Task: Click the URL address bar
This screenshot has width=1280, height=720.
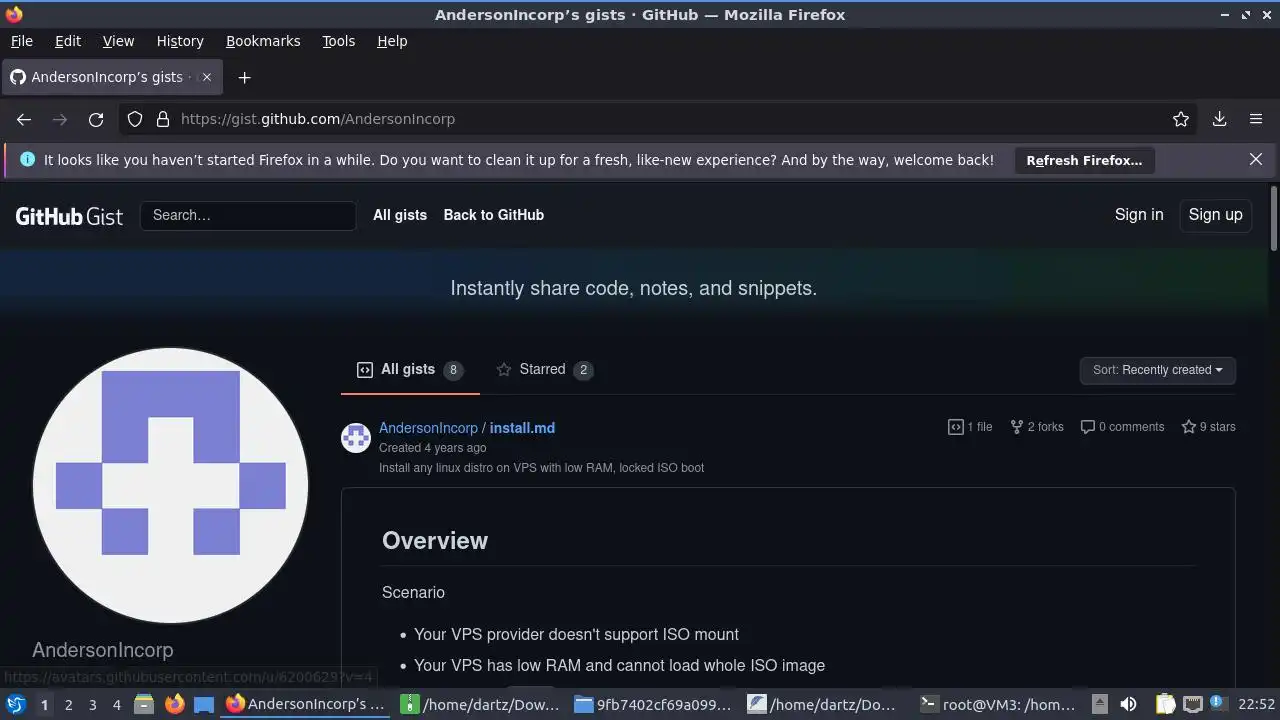Action: tap(660, 119)
